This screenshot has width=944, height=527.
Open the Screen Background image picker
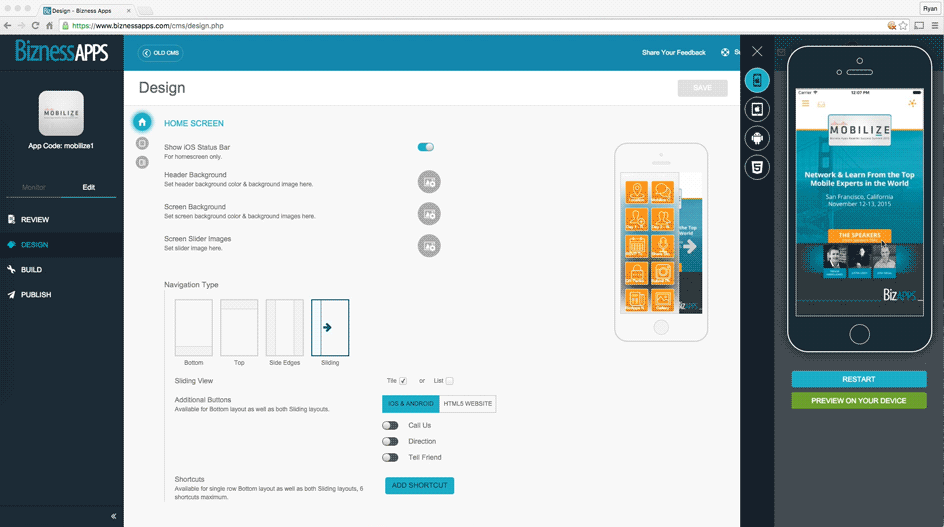click(429, 214)
